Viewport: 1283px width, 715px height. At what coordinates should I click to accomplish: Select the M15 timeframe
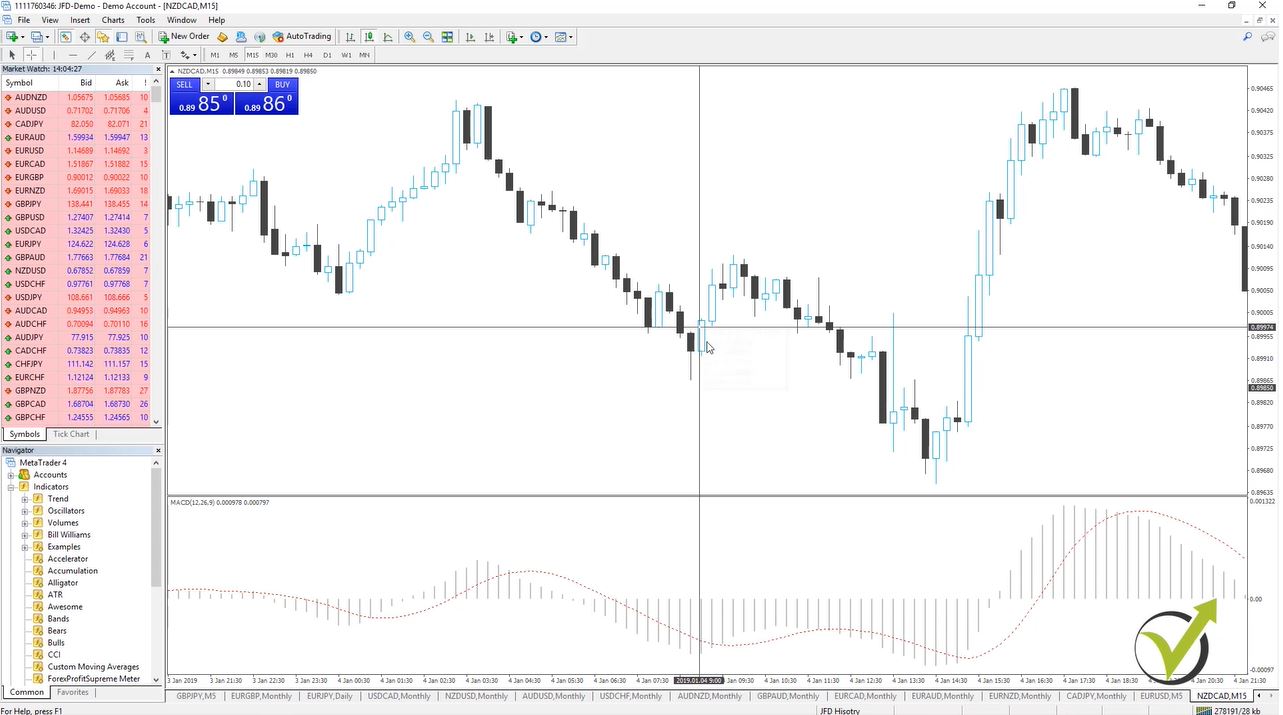pyautogui.click(x=251, y=54)
